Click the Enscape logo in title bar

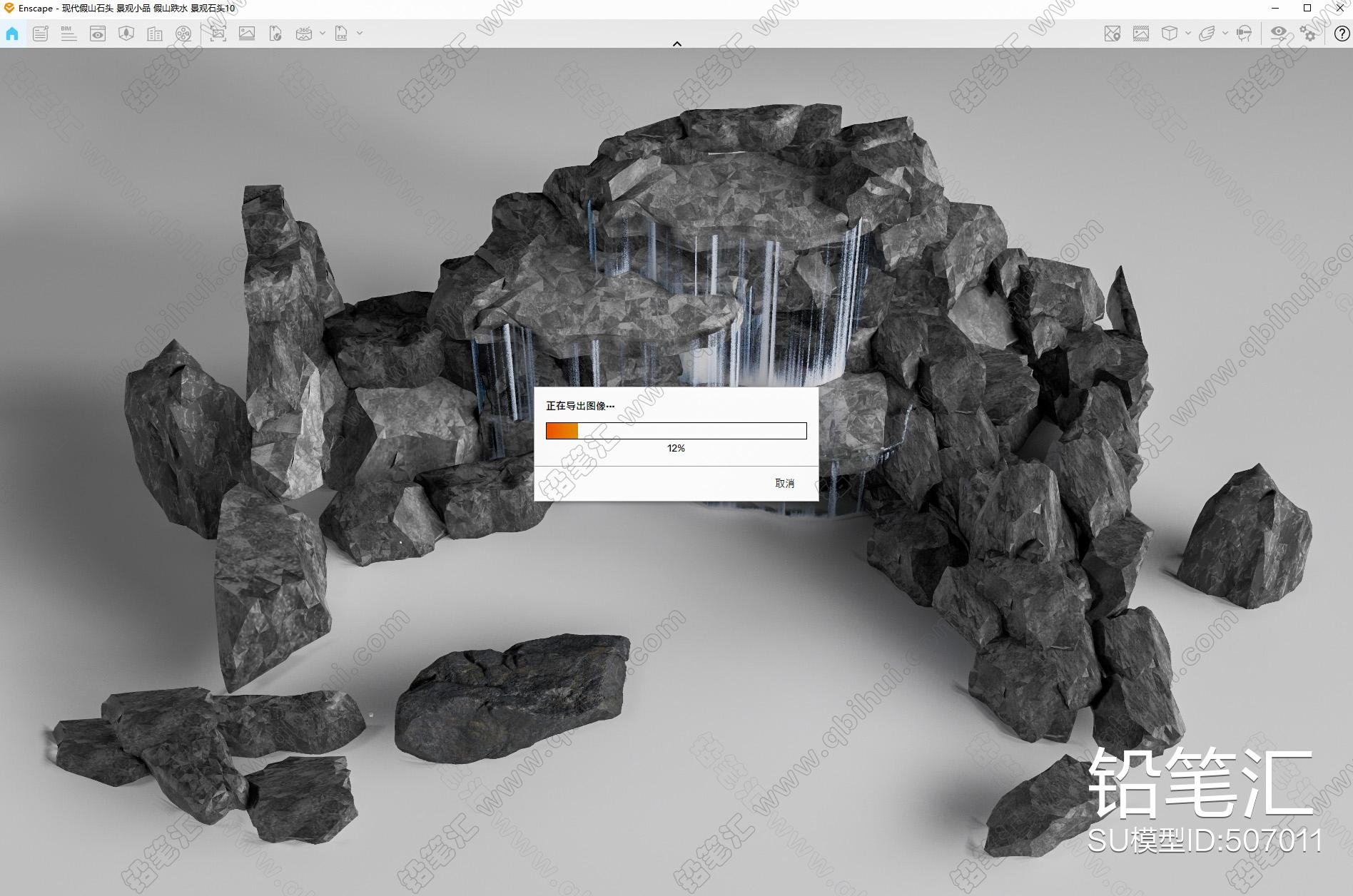[9, 9]
